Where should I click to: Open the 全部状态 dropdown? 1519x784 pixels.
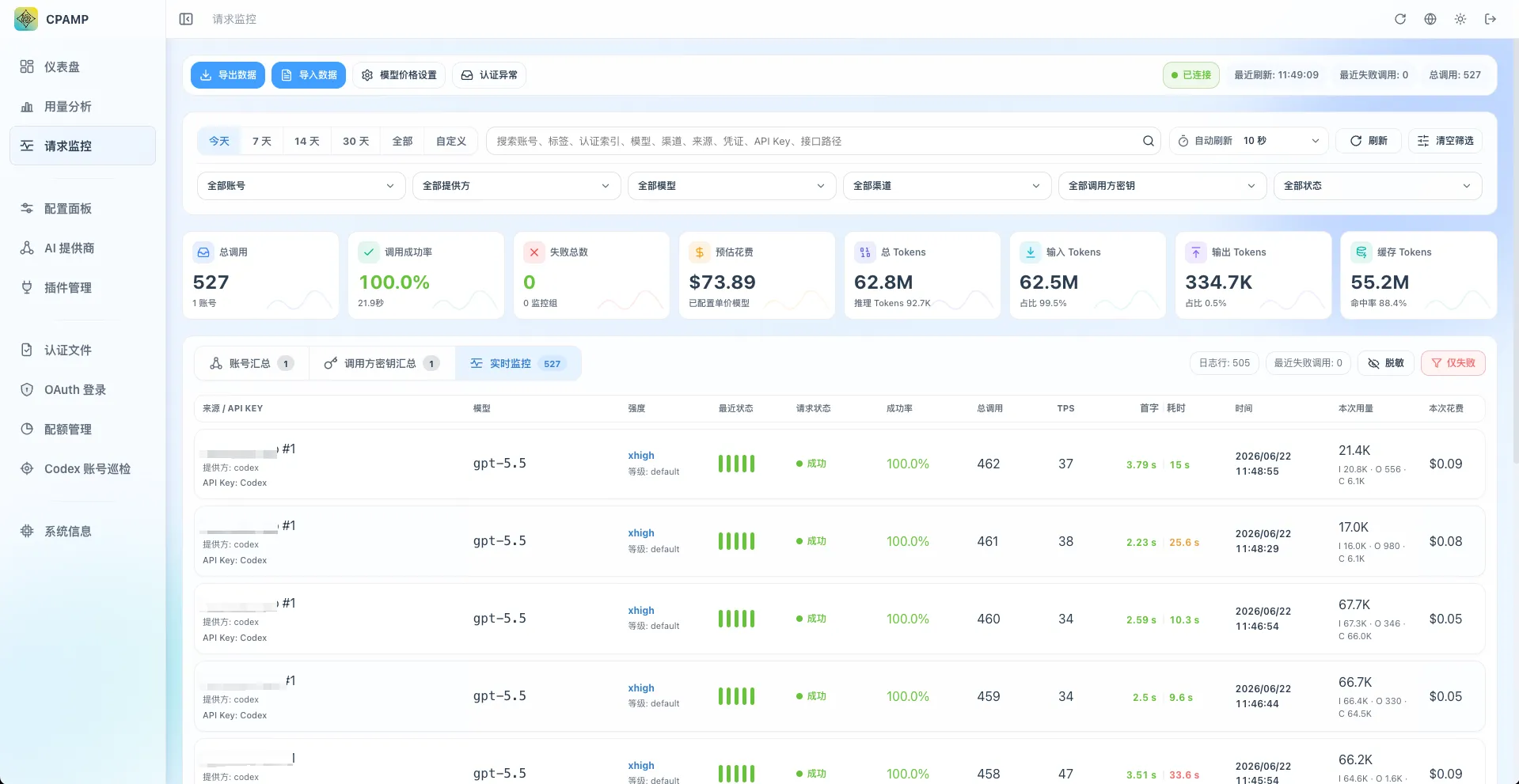point(1377,186)
